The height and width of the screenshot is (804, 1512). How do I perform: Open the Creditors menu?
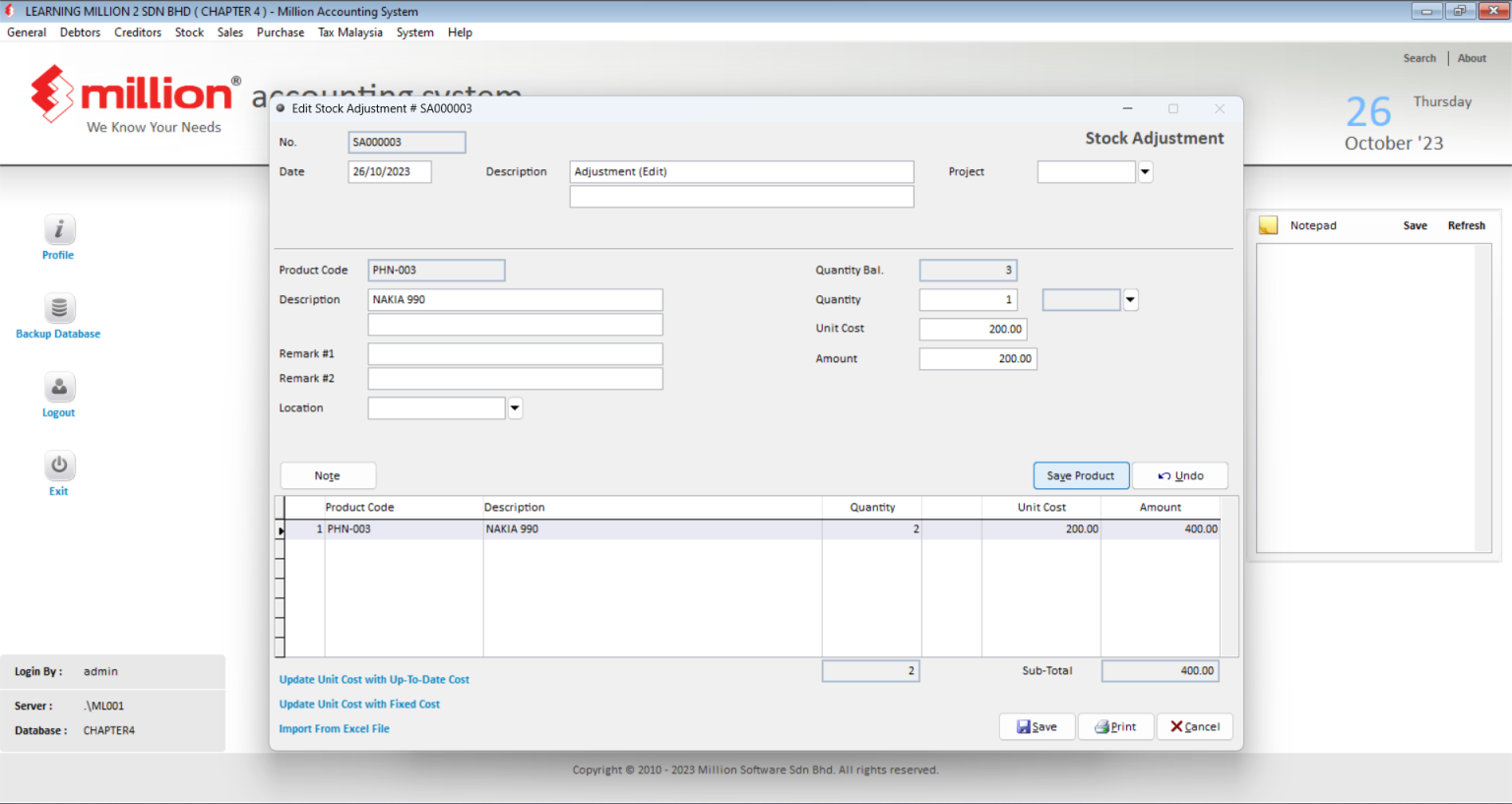click(x=138, y=32)
